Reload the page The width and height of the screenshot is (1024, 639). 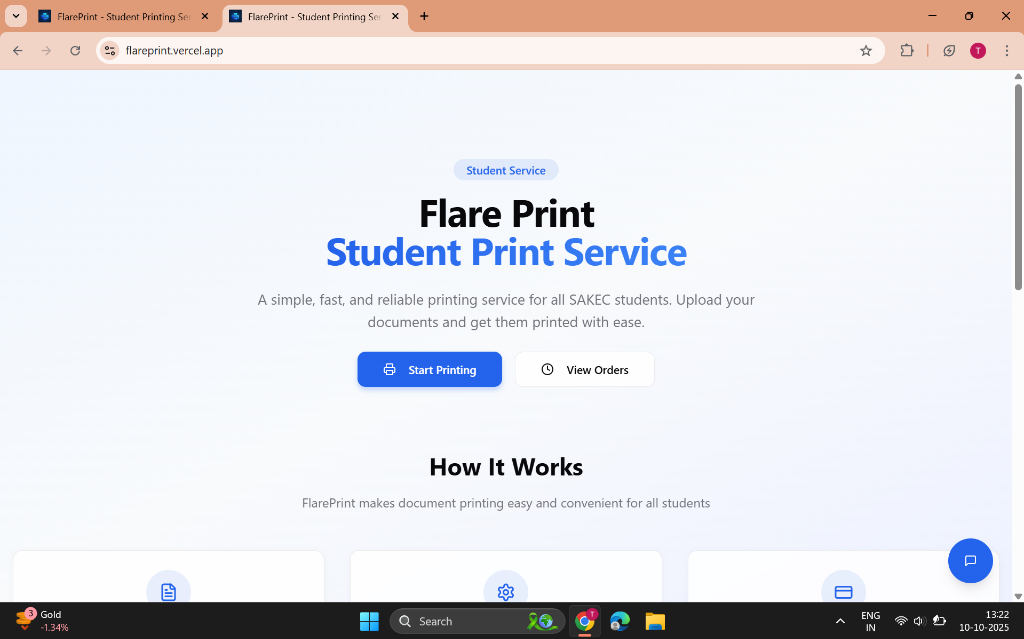pyautogui.click(x=75, y=50)
